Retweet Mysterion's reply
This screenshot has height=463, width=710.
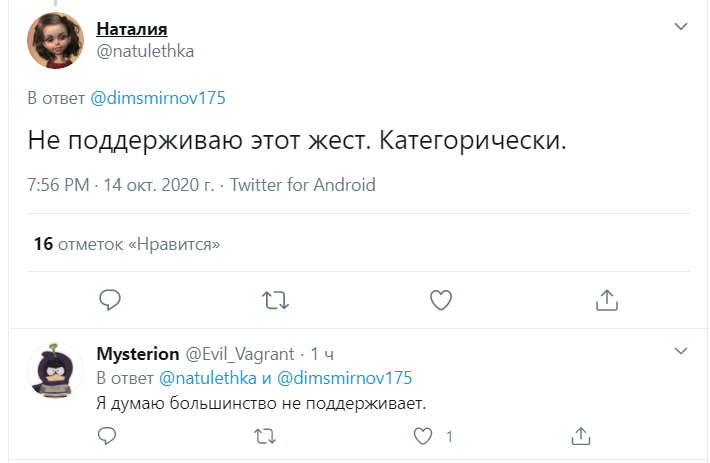tap(264, 436)
